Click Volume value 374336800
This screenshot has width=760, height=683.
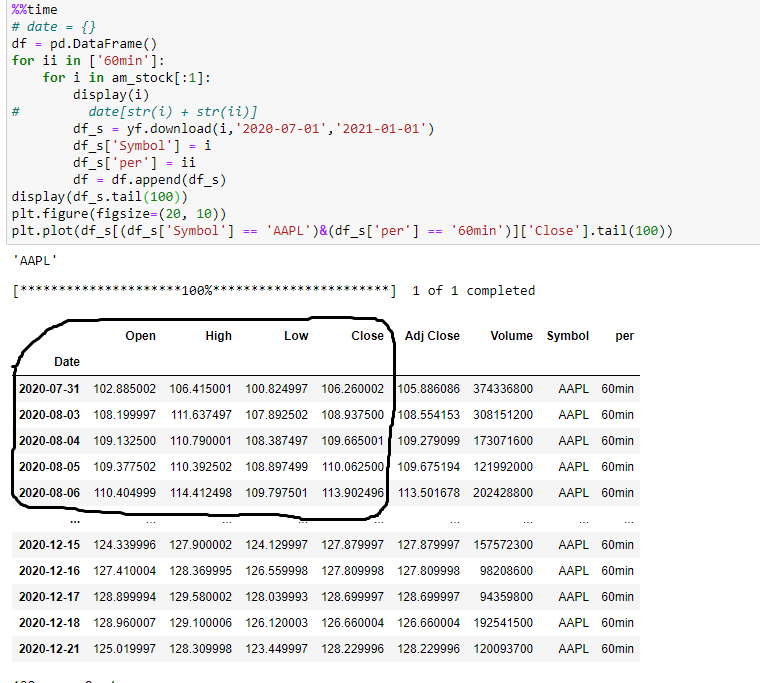click(503, 389)
